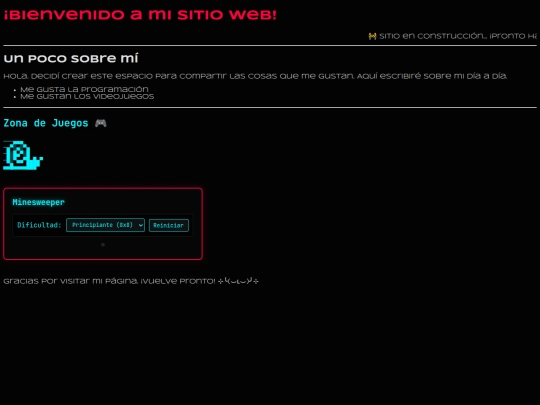540x405 pixels.
Task: Click the 'Minesweeper' title
Action: click(39, 202)
